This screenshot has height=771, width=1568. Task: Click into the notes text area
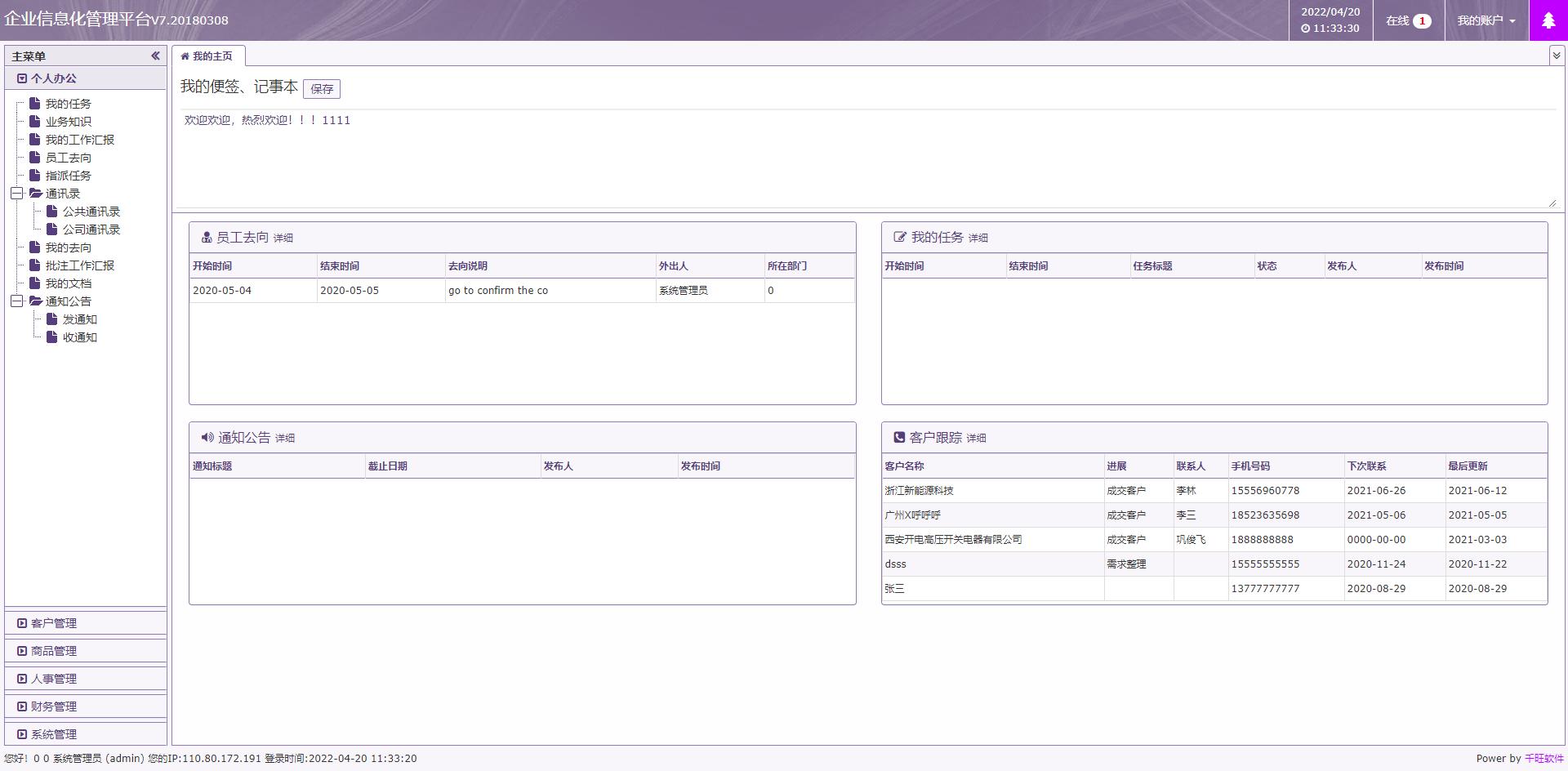[868, 159]
